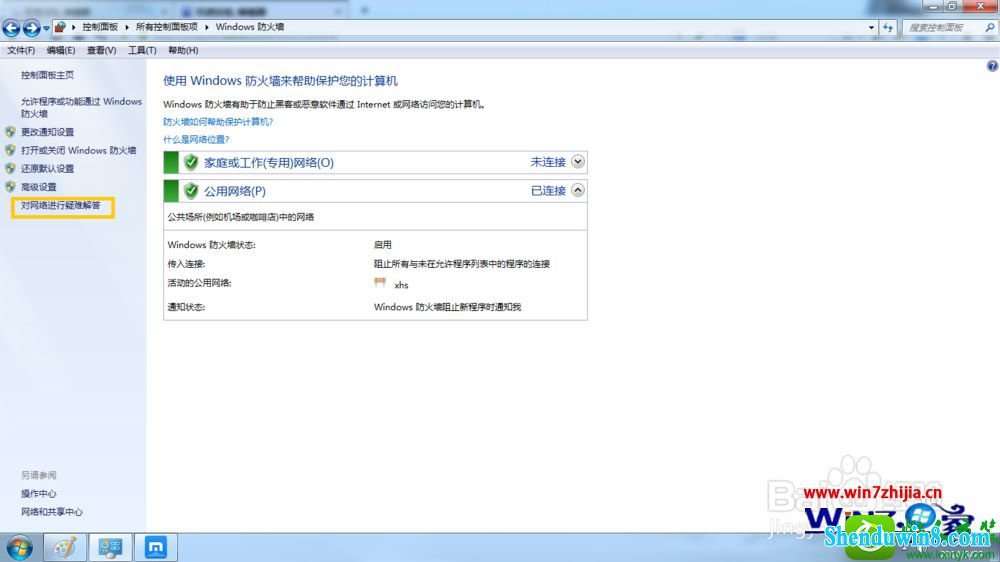Screen dimensions: 1000x562
Task: Refresh the page with the refresh icon
Action: point(888,27)
